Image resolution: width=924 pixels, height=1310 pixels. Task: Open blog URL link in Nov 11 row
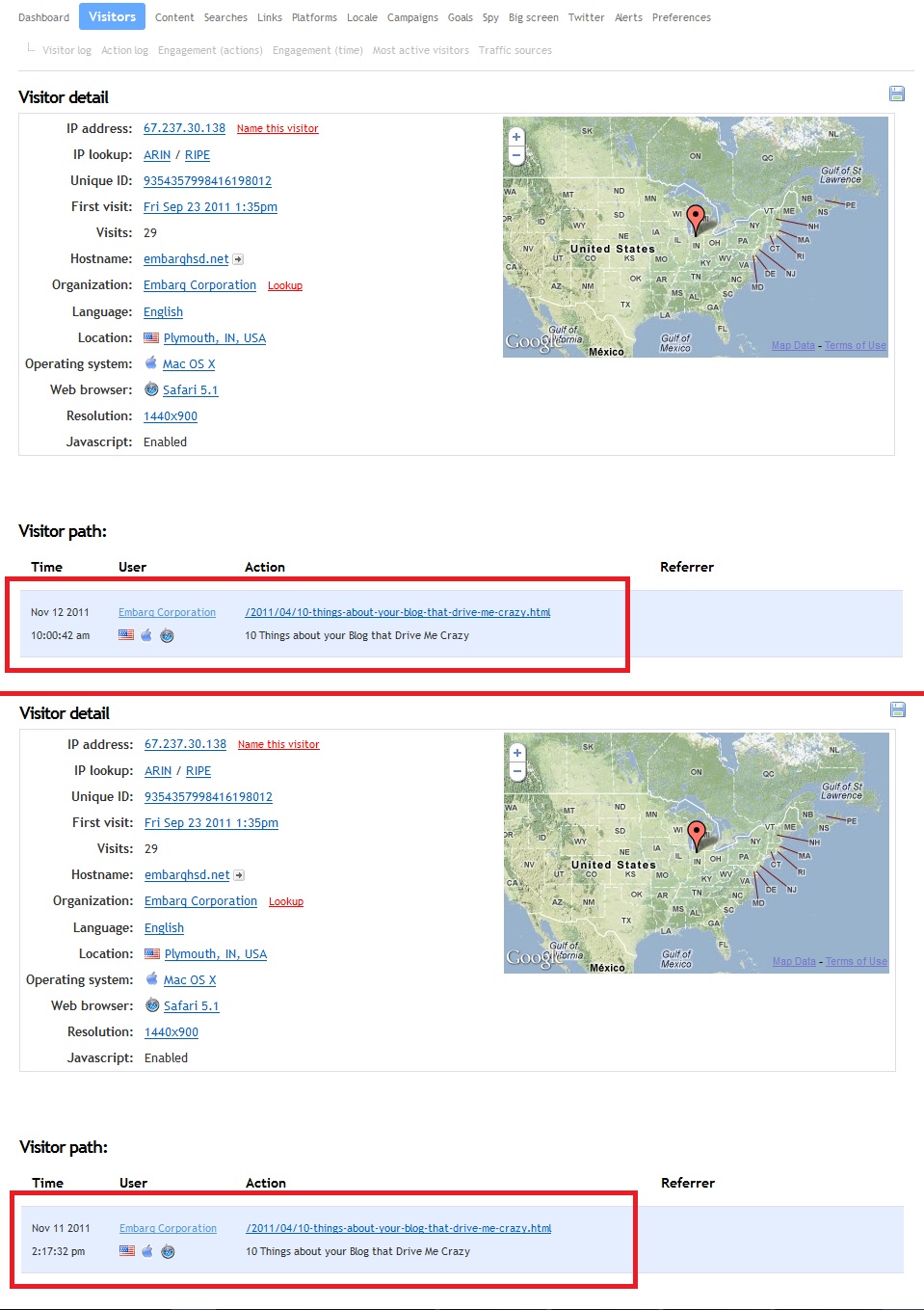pos(399,1228)
